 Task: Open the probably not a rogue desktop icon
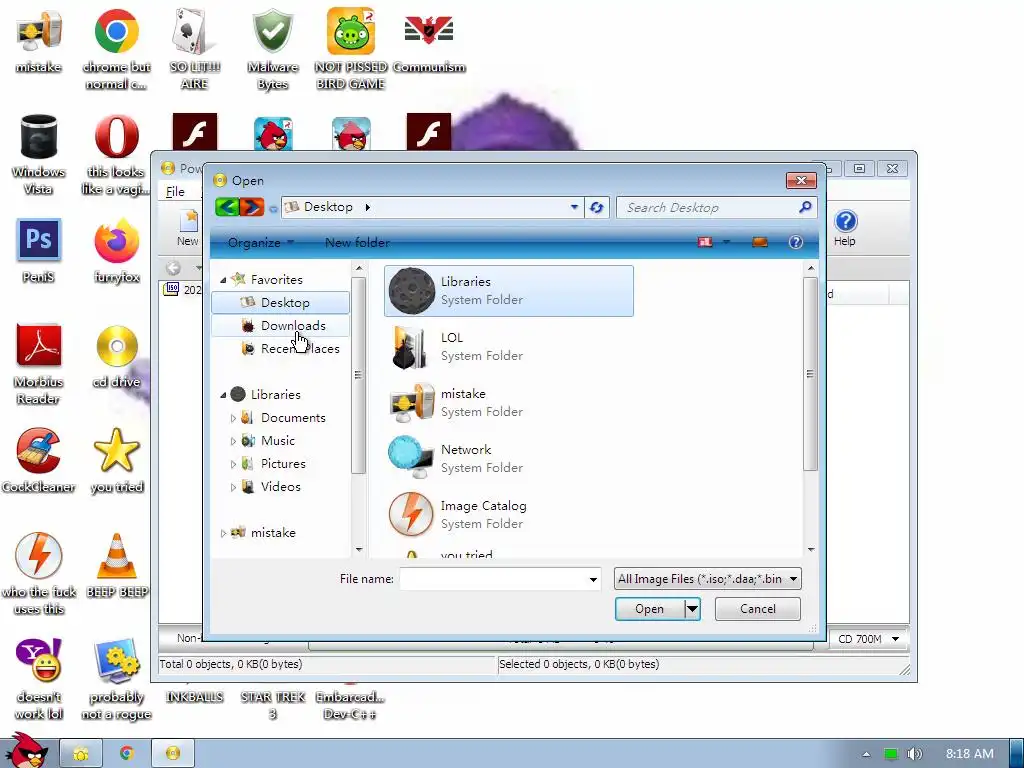(x=116, y=679)
